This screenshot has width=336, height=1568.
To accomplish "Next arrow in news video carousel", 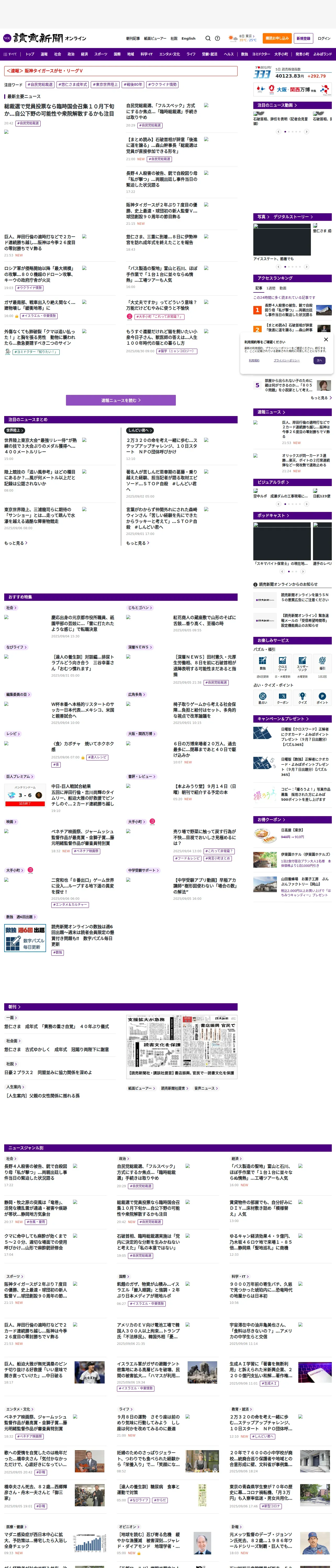I will pyautogui.click(x=306, y=131).
